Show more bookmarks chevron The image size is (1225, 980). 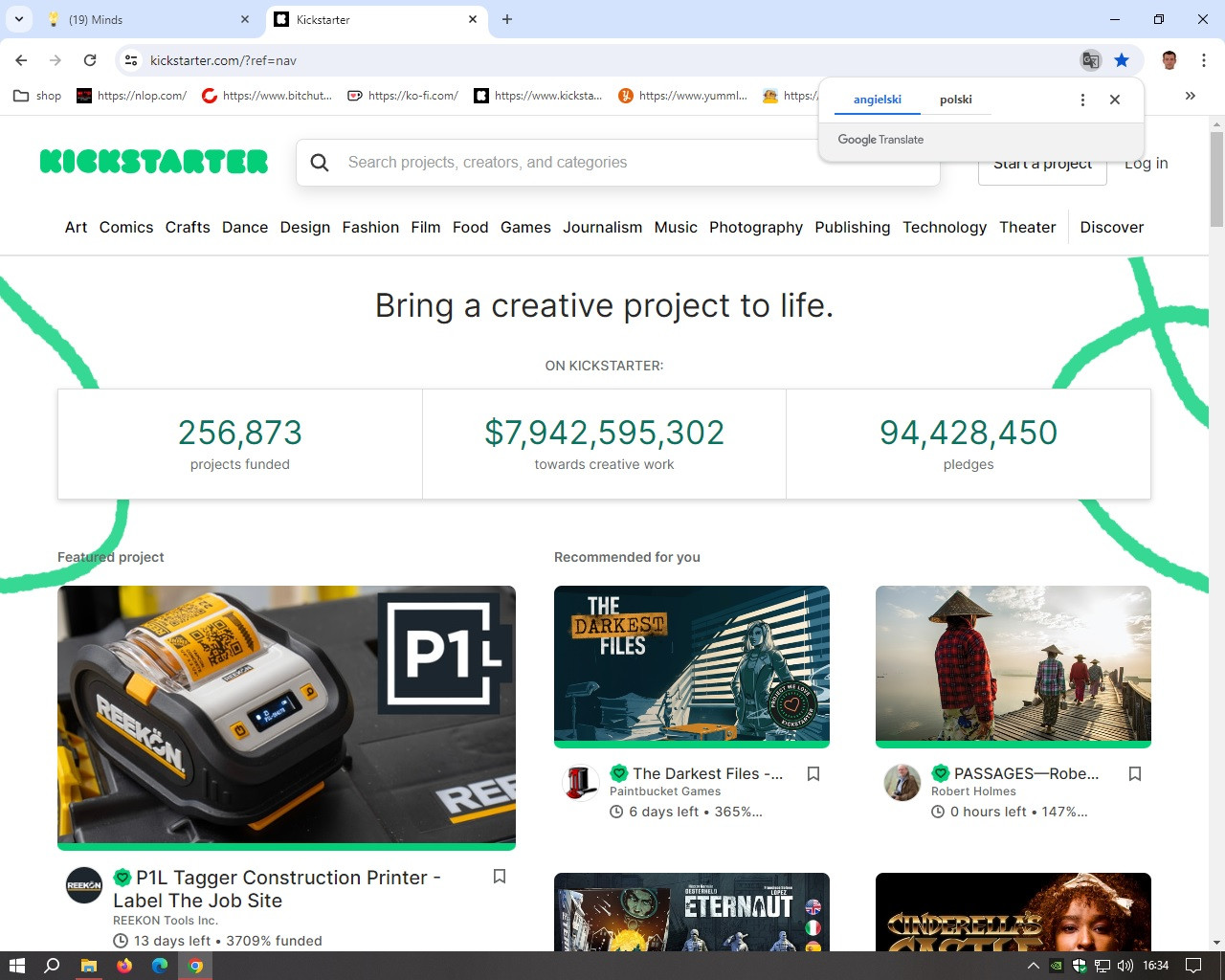[x=1191, y=96]
